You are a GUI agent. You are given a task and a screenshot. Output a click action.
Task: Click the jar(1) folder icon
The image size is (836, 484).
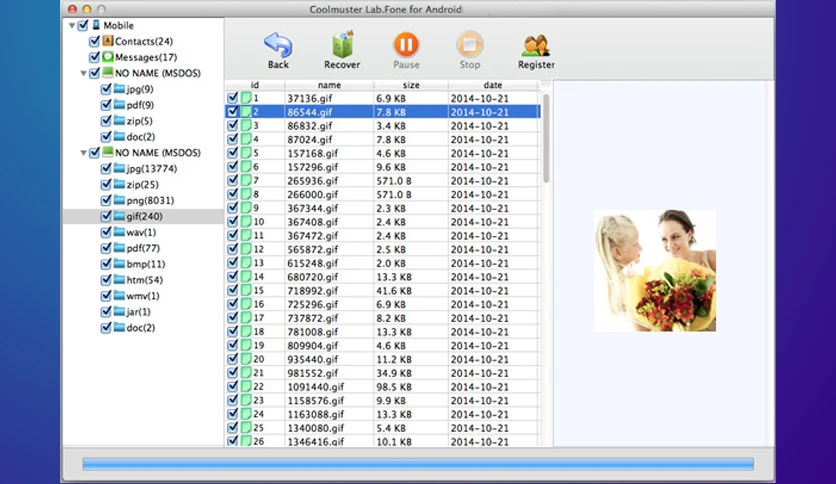[119, 311]
